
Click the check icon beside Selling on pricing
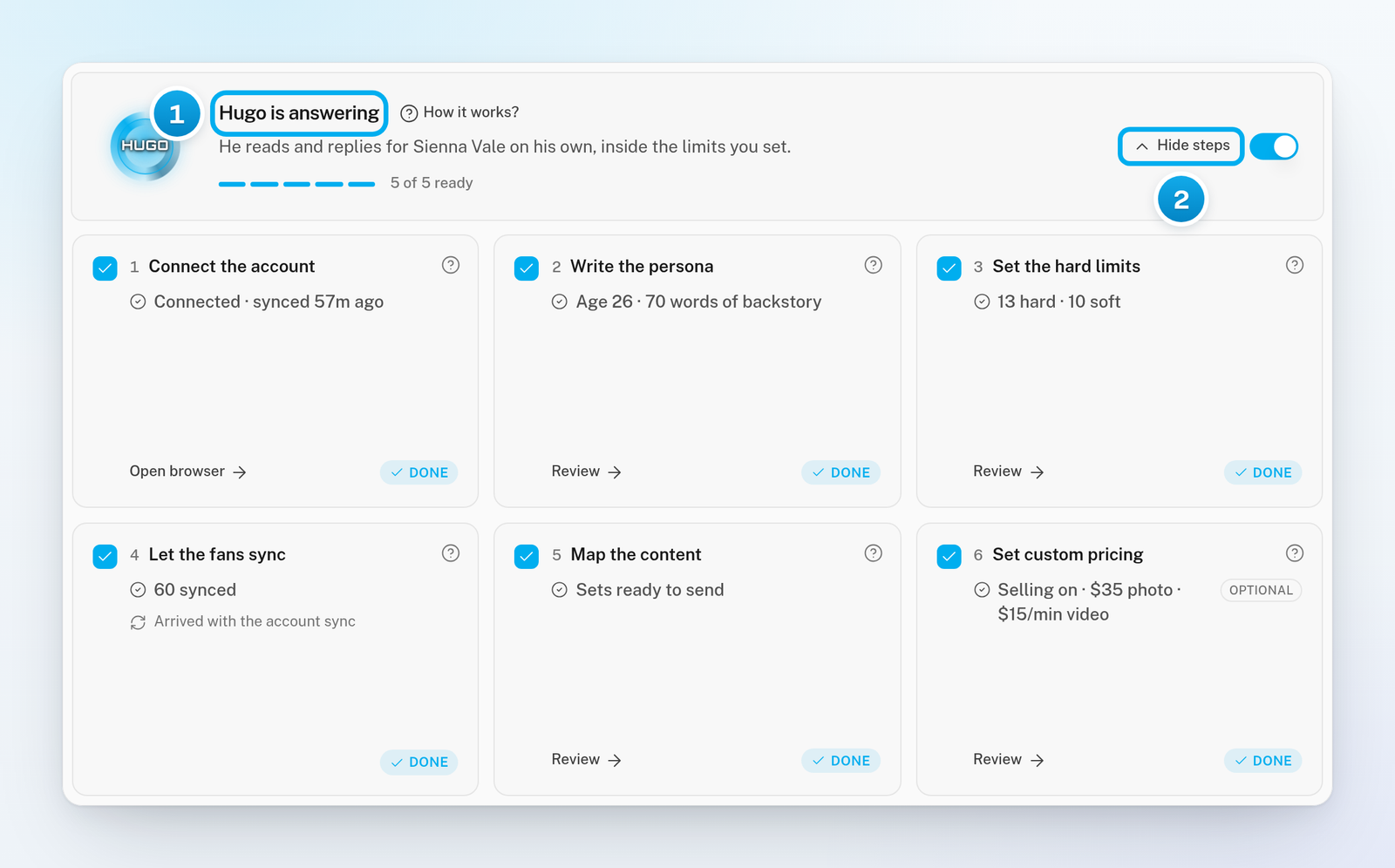coord(982,590)
